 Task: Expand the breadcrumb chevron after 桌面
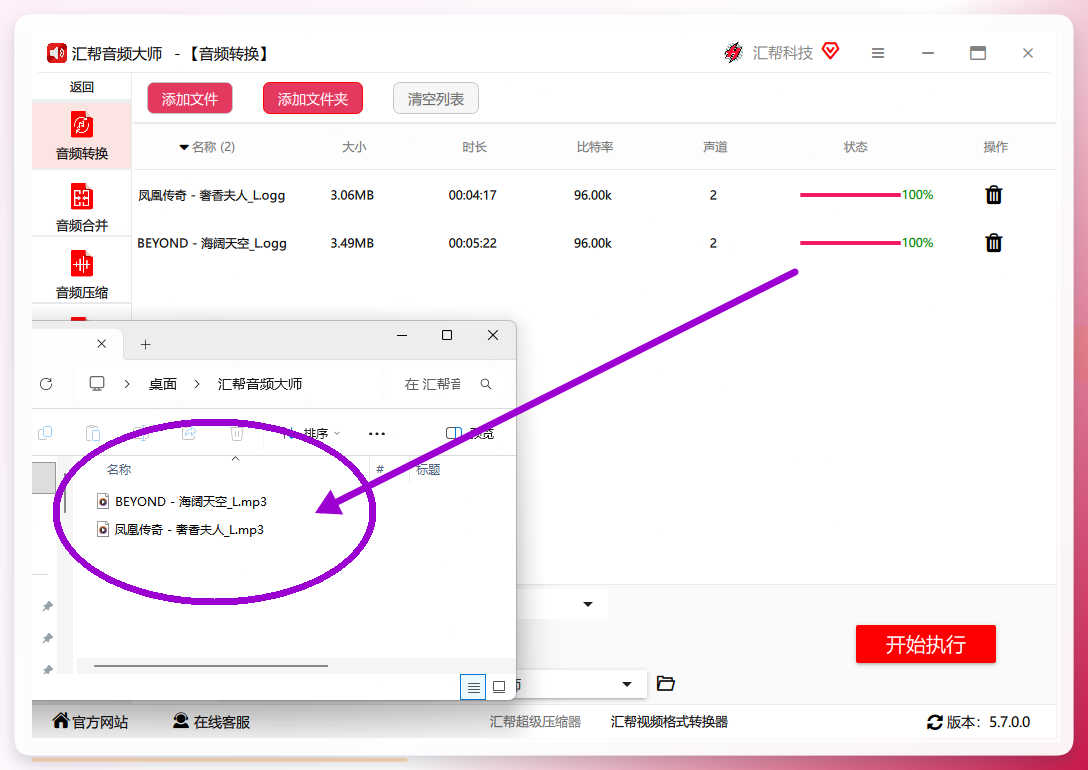(x=197, y=384)
